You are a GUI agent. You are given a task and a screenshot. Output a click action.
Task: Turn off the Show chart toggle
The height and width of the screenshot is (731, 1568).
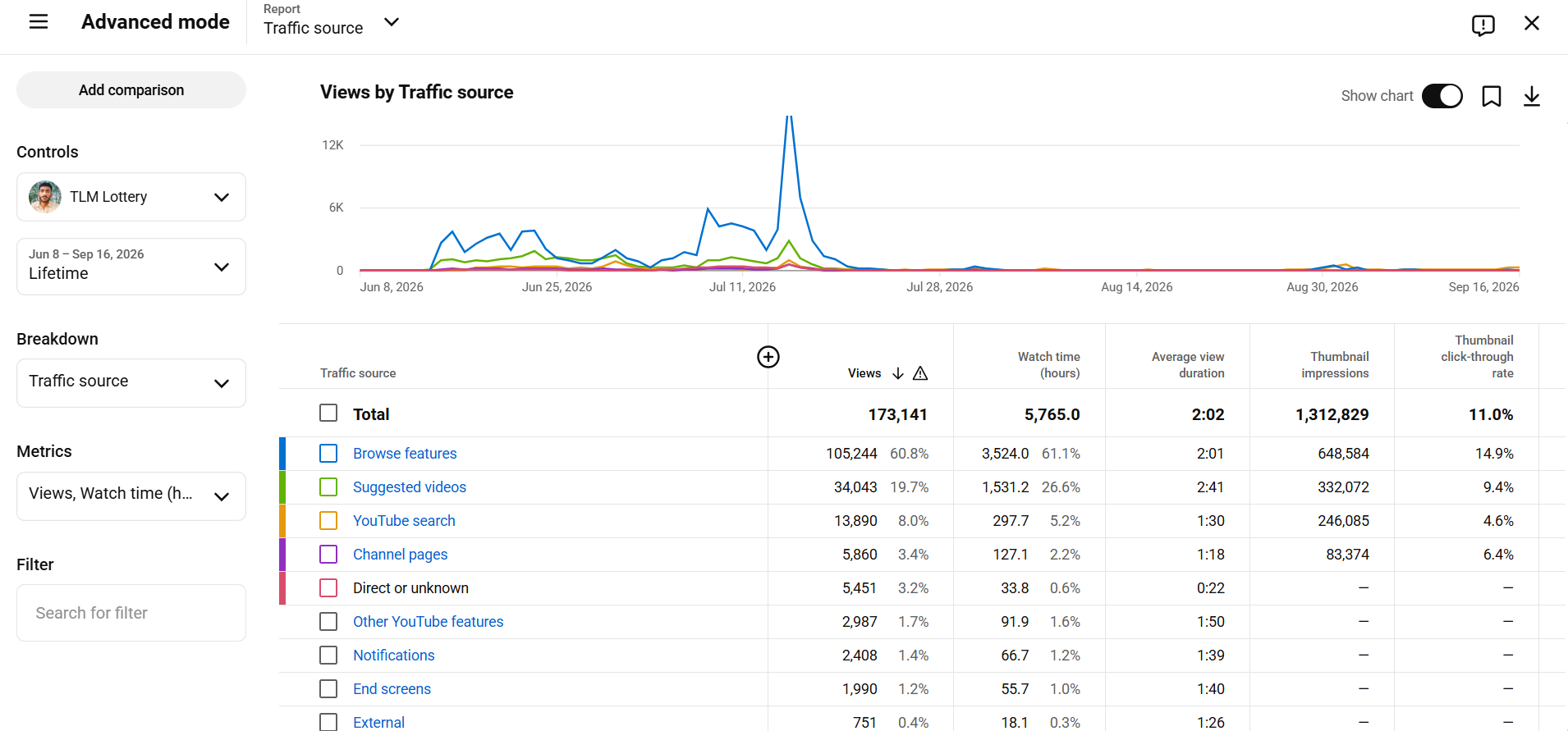click(1442, 96)
